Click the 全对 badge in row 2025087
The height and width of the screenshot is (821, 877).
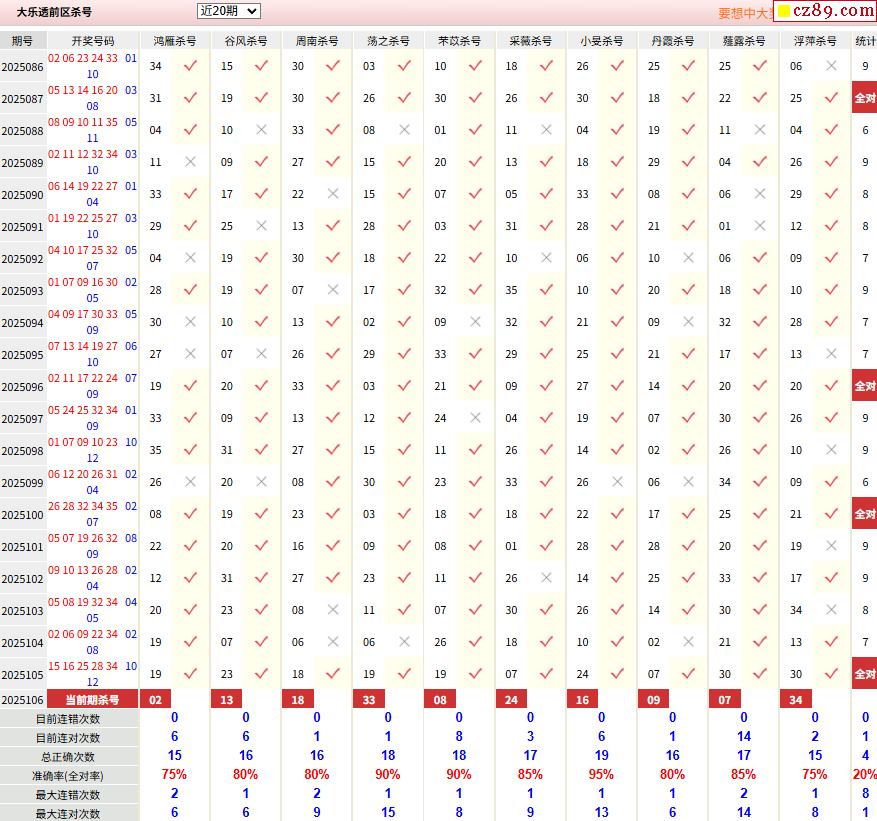tap(864, 98)
